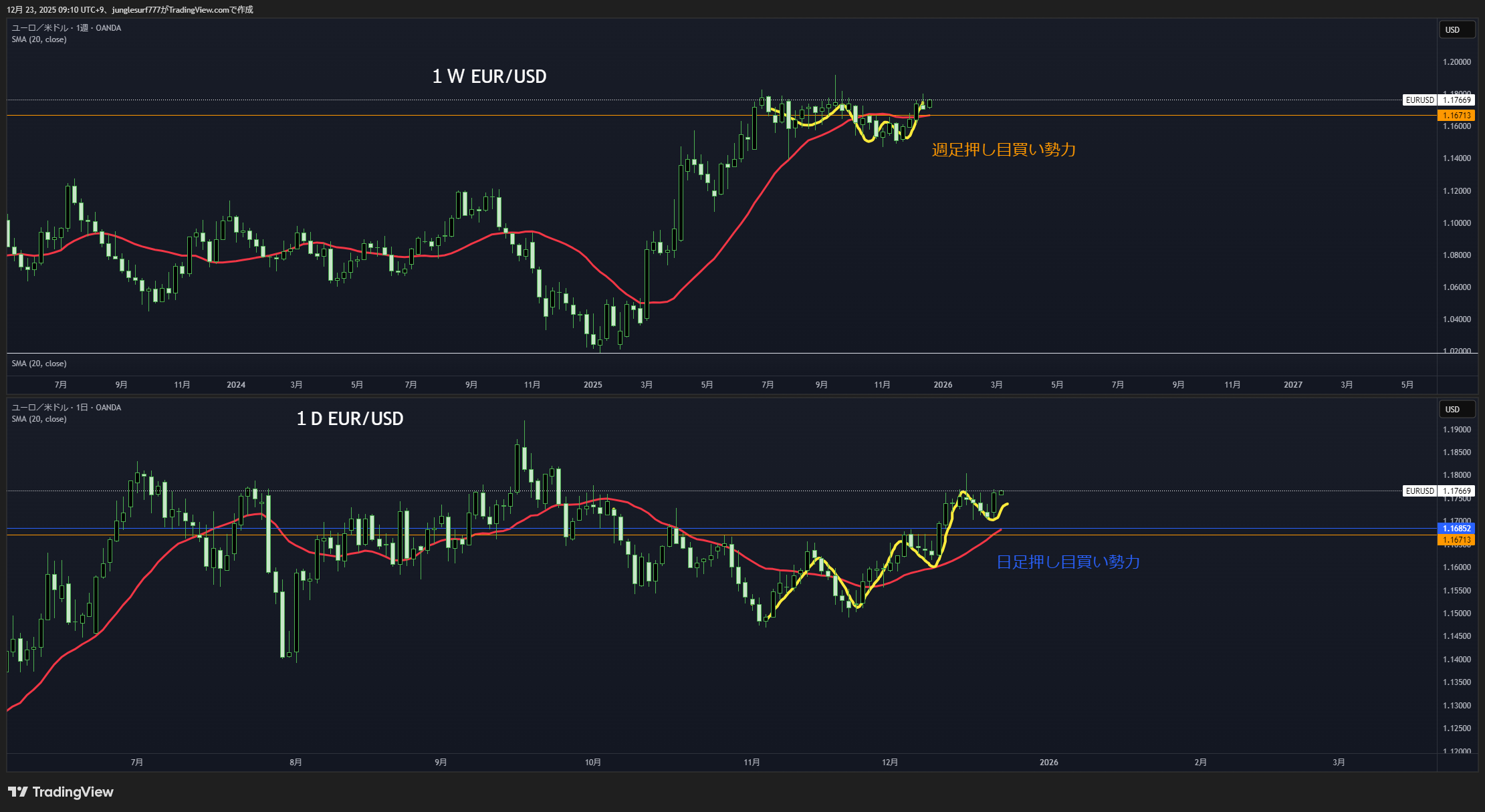Click the 2027 label on weekly time axis
The height and width of the screenshot is (812, 1485).
(x=1292, y=385)
